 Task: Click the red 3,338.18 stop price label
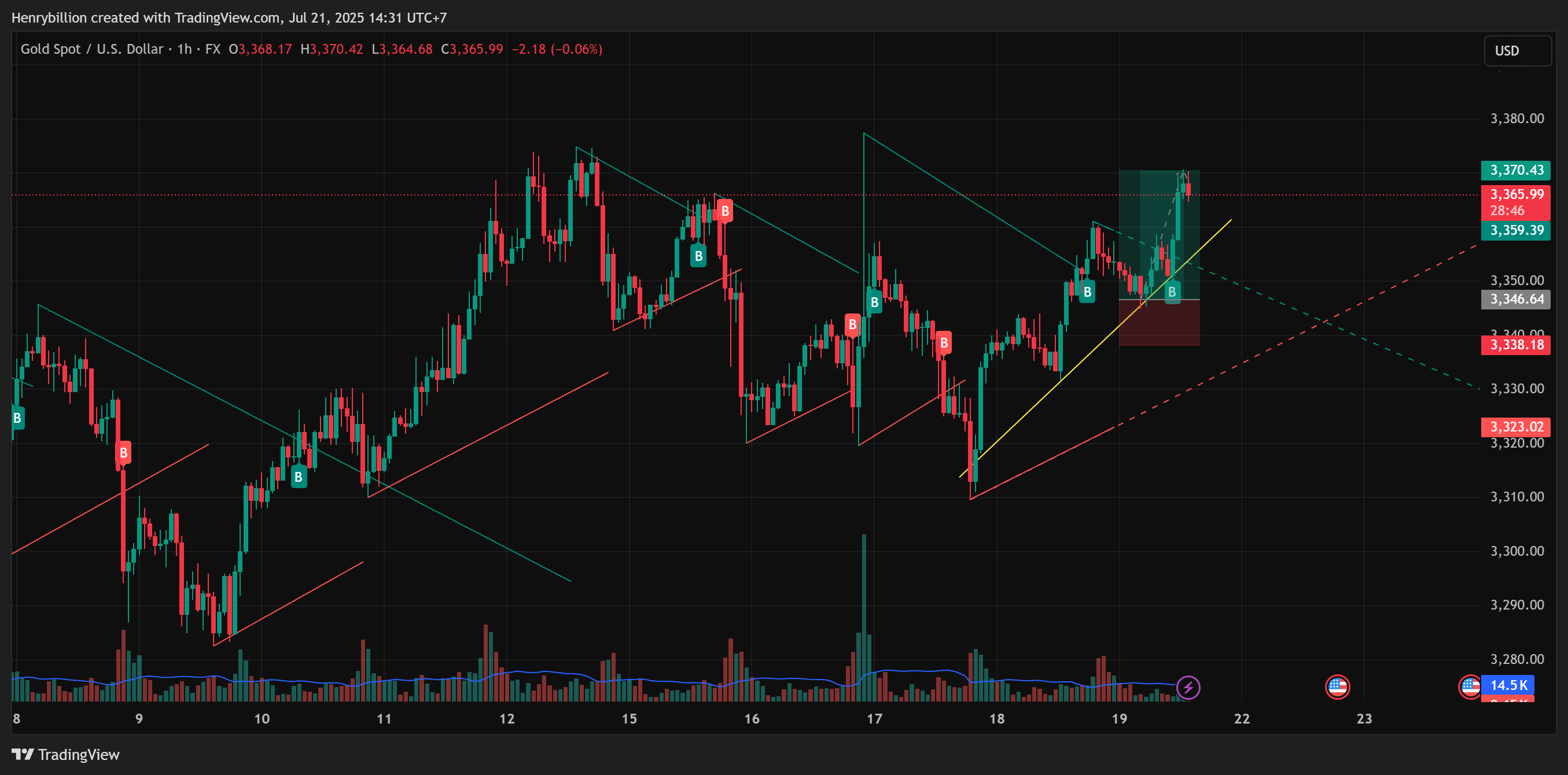click(1516, 345)
